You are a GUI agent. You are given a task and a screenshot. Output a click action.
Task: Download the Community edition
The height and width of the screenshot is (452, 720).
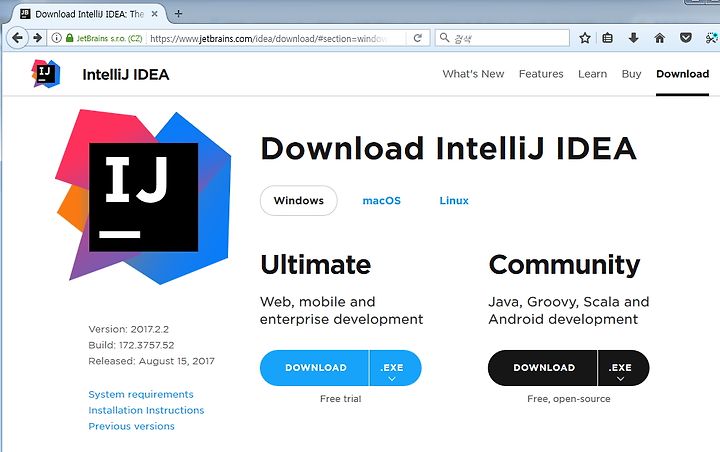(543, 367)
